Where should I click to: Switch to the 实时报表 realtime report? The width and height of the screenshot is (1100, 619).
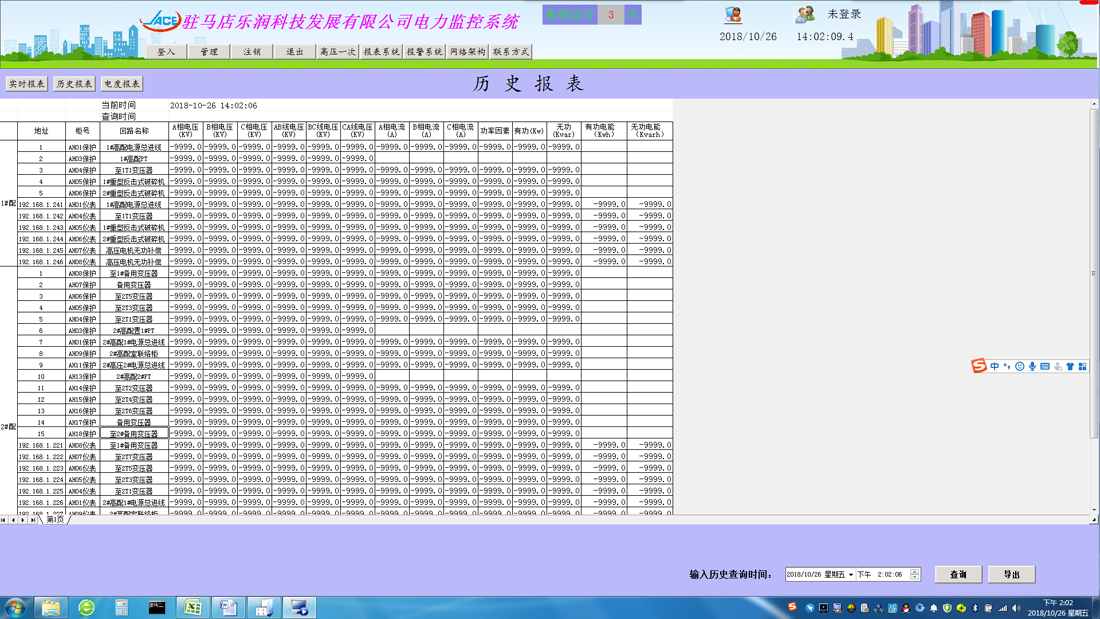(27, 84)
